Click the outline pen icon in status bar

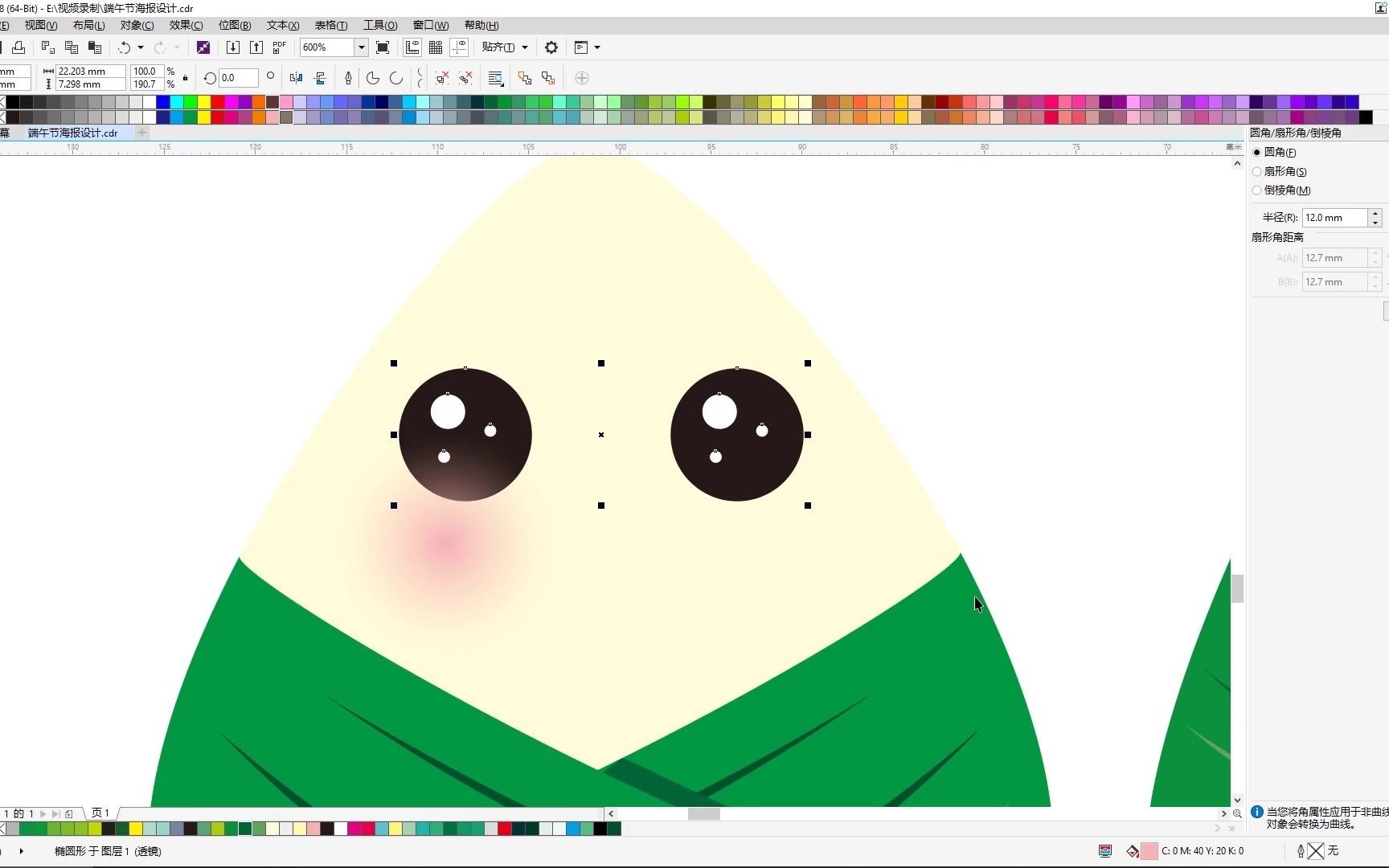pyautogui.click(x=1301, y=850)
